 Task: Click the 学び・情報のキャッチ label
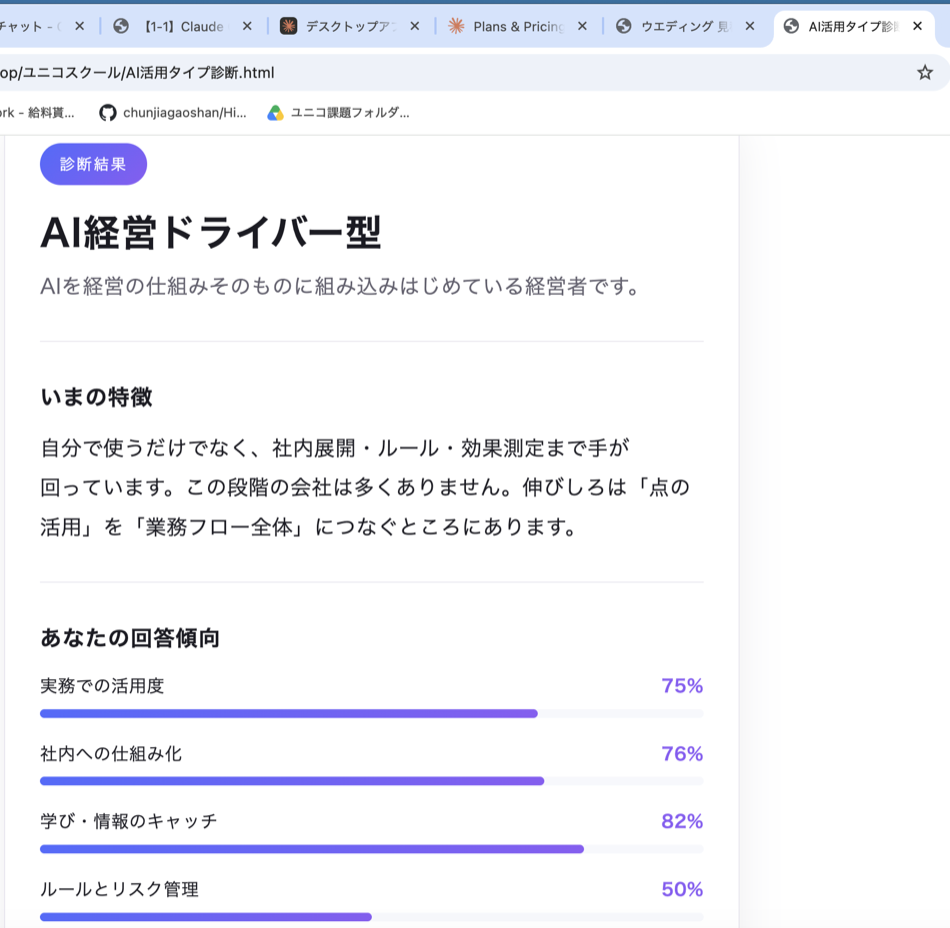(x=128, y=821)
